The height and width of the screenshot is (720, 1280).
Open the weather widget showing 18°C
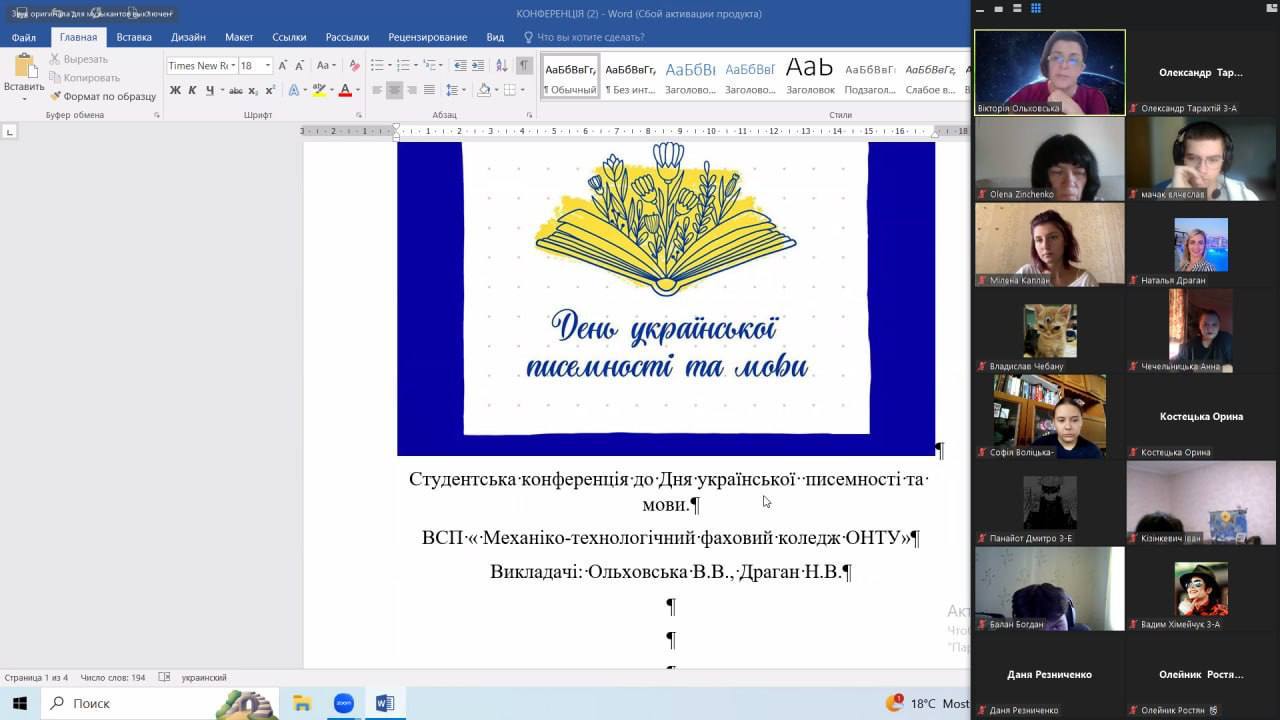pyautogui.click(x=927, y=703)
